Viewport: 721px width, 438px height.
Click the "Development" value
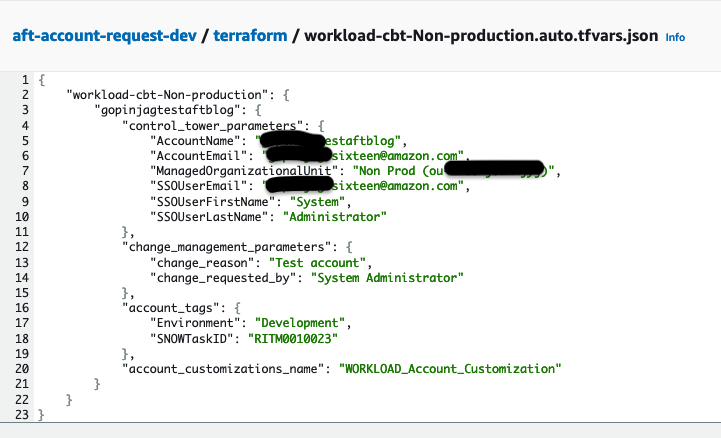(300, 323)
